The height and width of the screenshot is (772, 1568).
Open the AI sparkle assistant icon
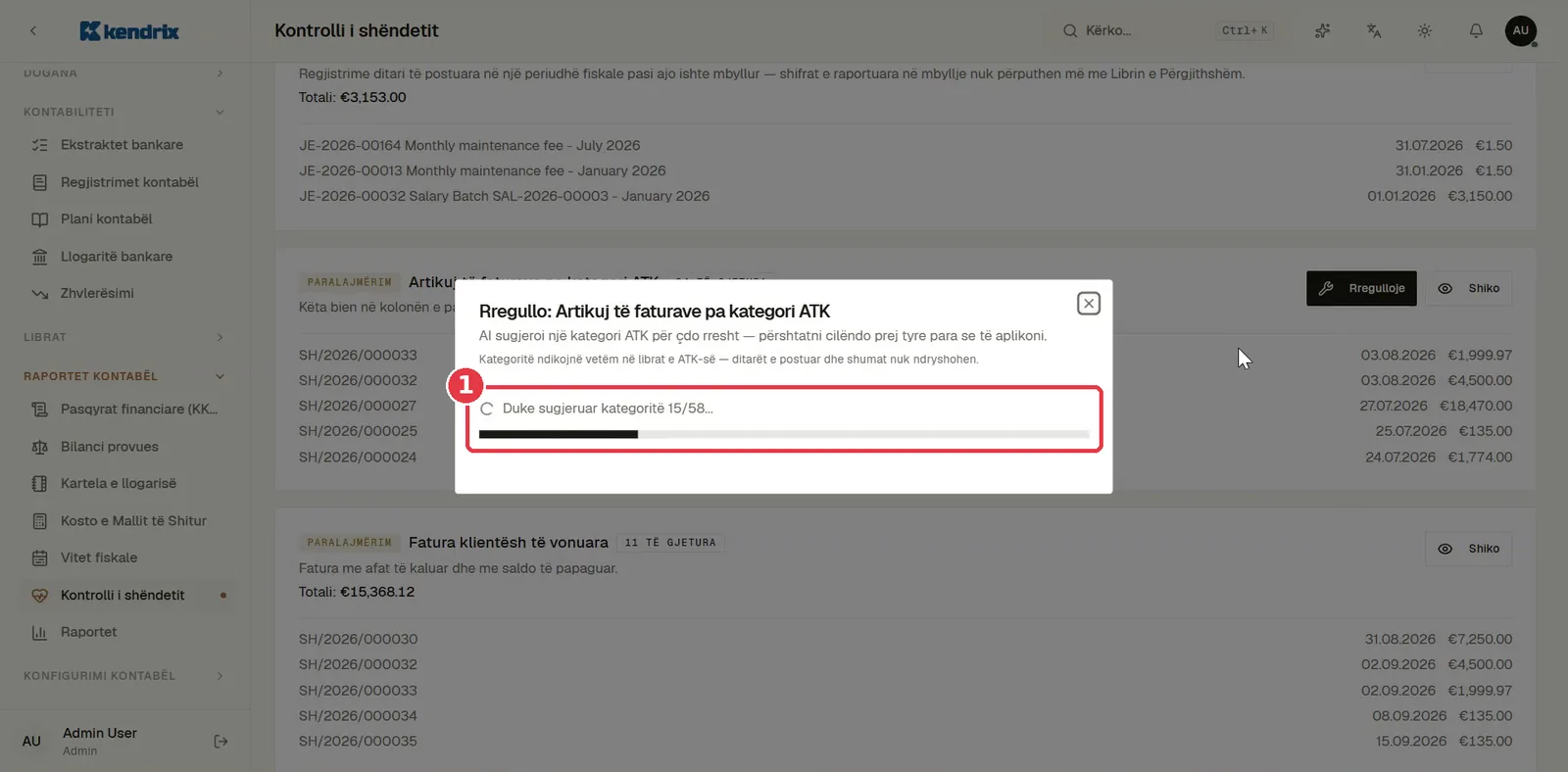(1323, 30)
